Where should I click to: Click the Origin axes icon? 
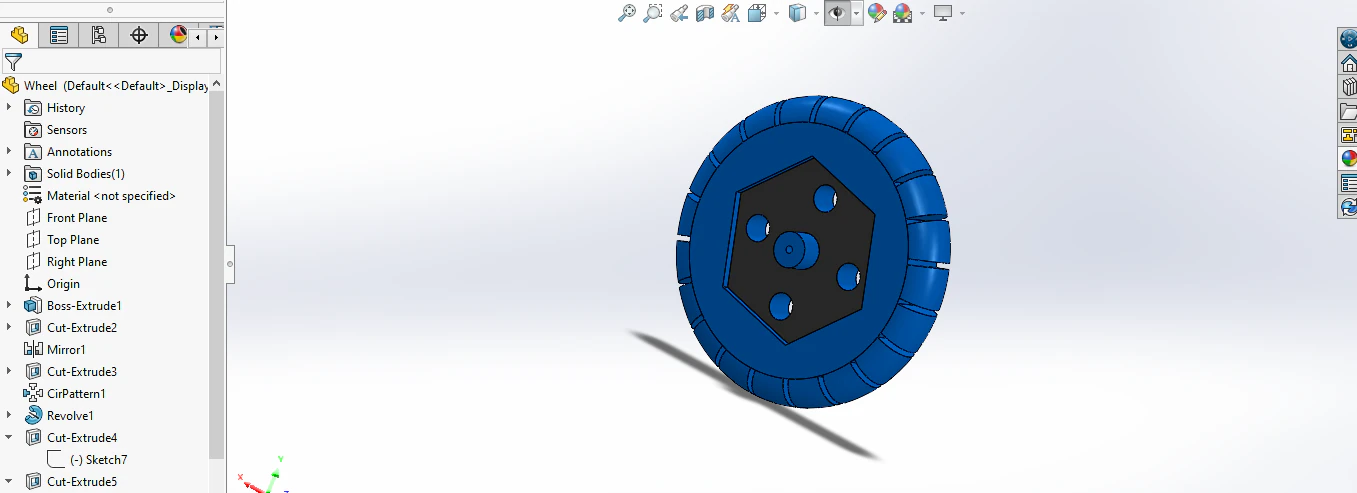coord(32,284)
